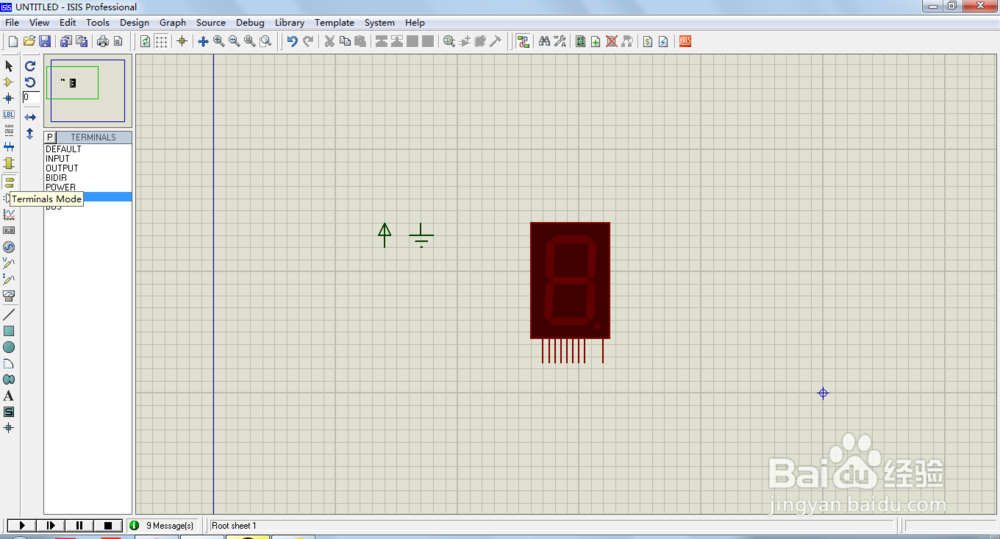Stop the simulation

108,526
